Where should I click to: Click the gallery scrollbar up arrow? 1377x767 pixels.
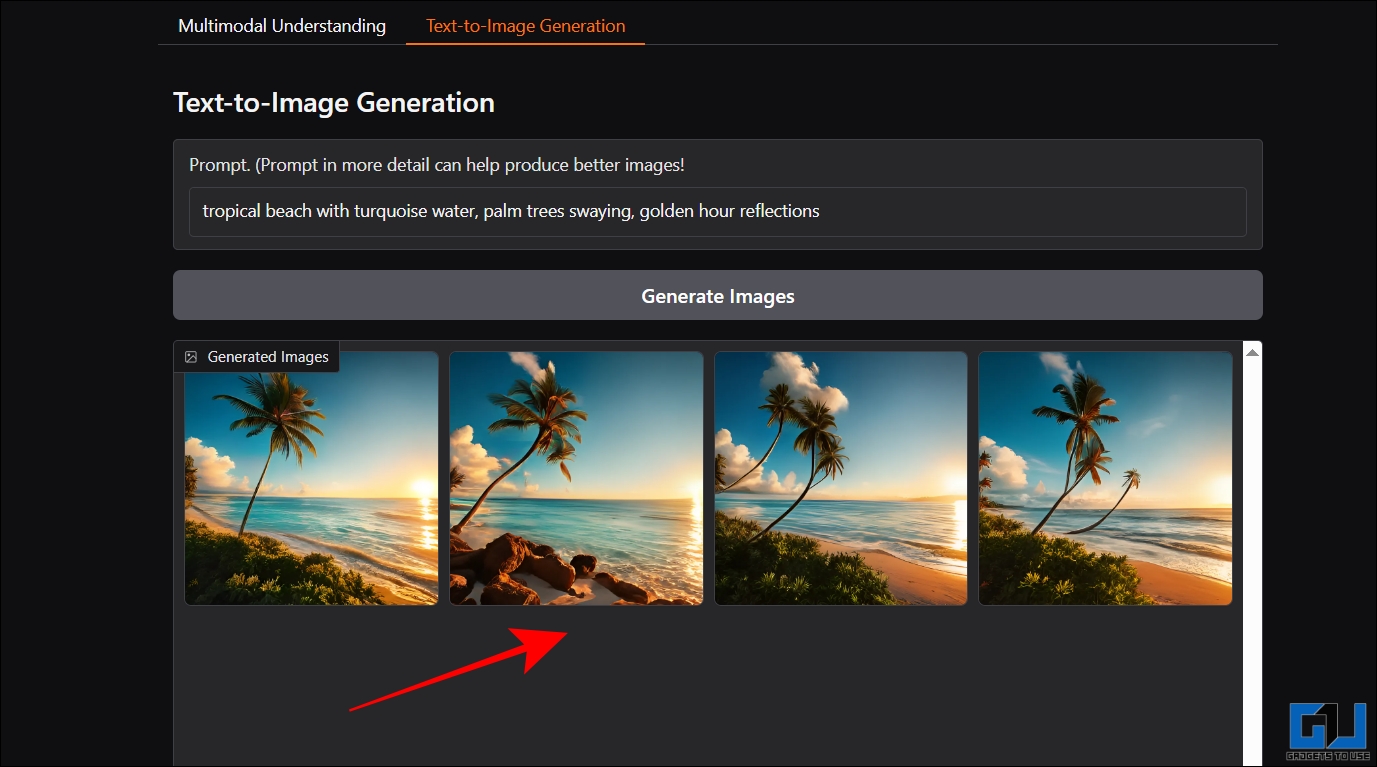[1252, 352]
